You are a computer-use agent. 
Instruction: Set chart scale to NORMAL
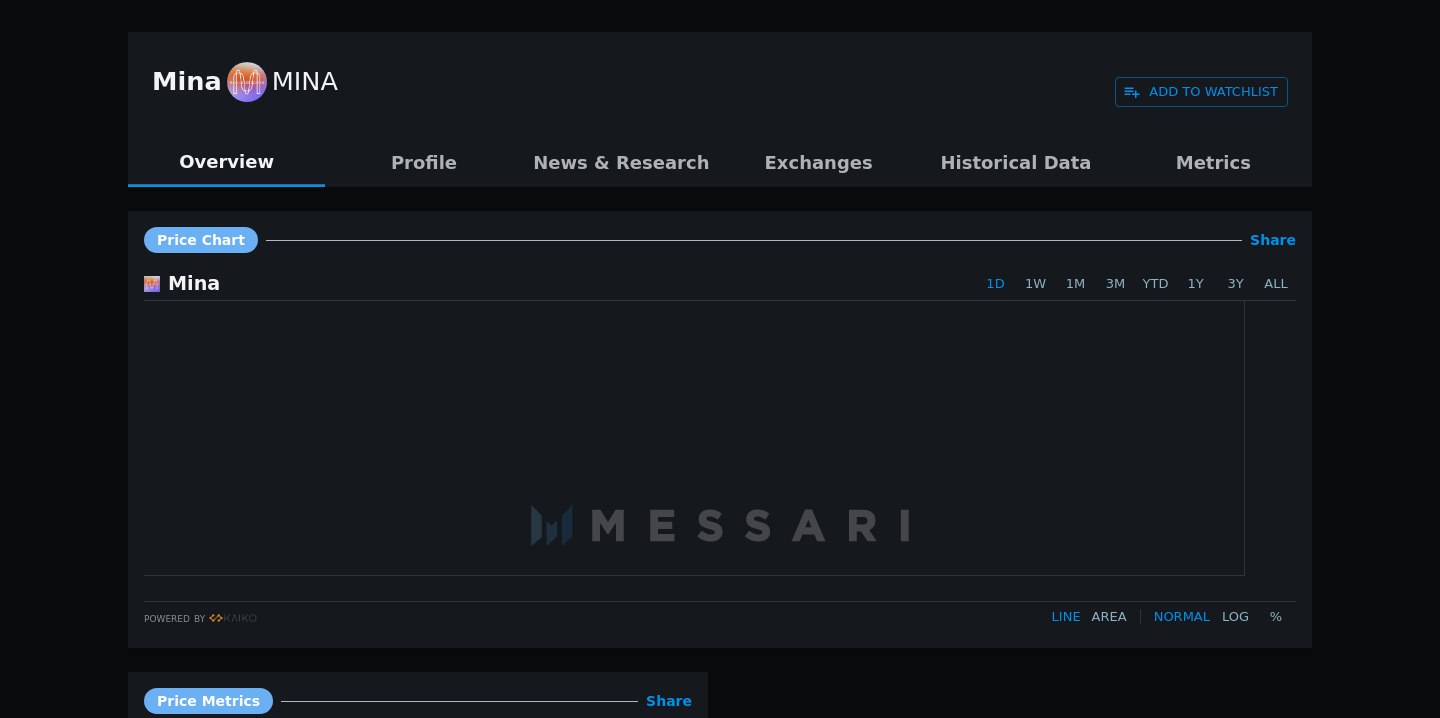pyautogui.click(x=1181, y=617)
